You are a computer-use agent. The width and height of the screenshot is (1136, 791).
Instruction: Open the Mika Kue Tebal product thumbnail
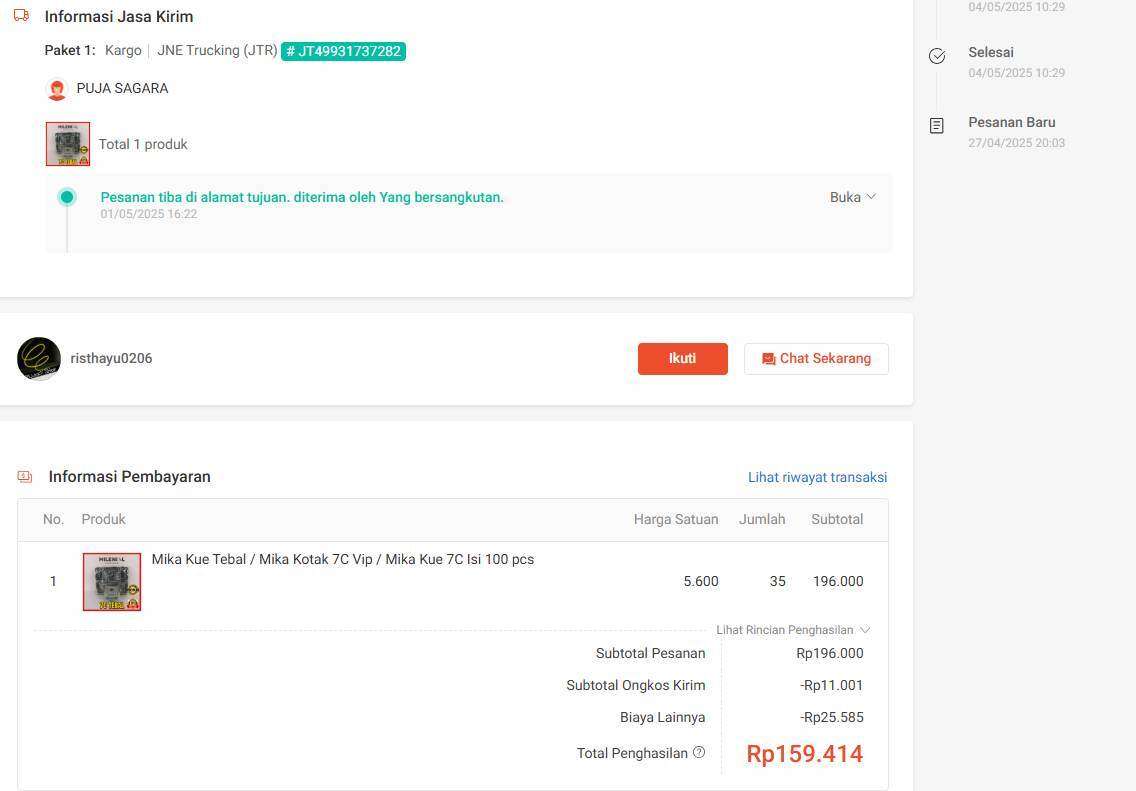coord(112,582)
